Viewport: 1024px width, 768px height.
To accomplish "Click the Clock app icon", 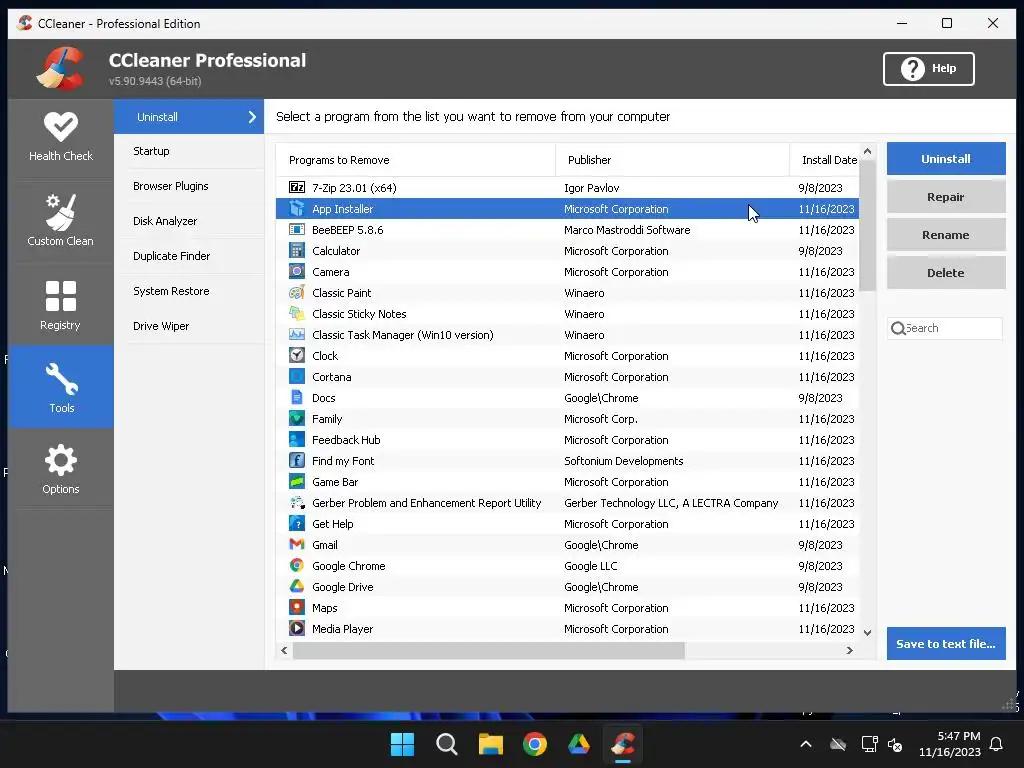I will [296, 355].
